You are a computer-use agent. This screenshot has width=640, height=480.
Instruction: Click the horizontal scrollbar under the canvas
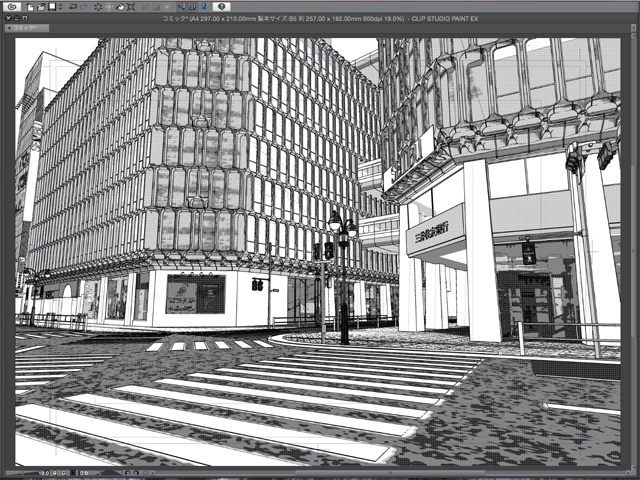point(390,473)
